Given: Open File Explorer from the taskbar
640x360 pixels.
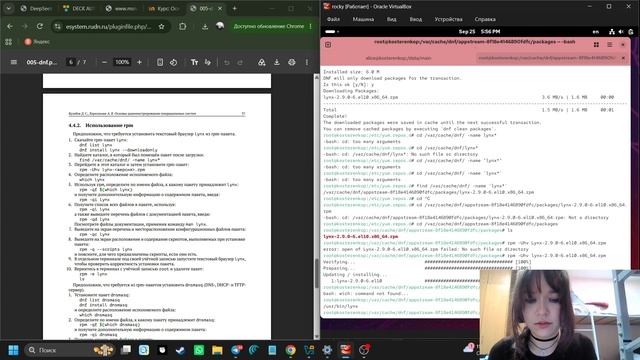Looking at the screenshot, I should (217, 350).
